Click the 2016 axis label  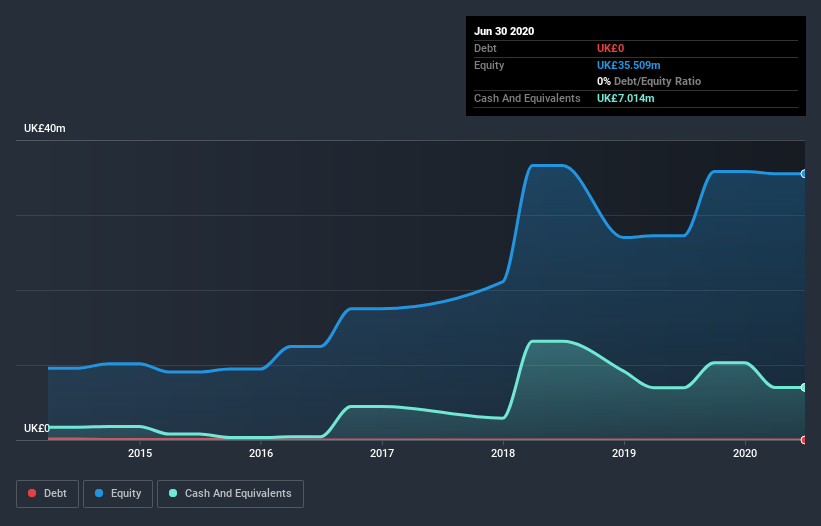pyautogui.click(x=261, y=453)
